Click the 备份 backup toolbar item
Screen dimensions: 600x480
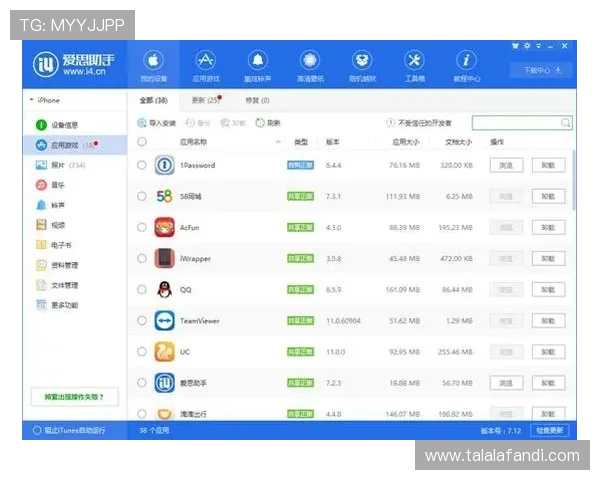[x=198, y=123]
